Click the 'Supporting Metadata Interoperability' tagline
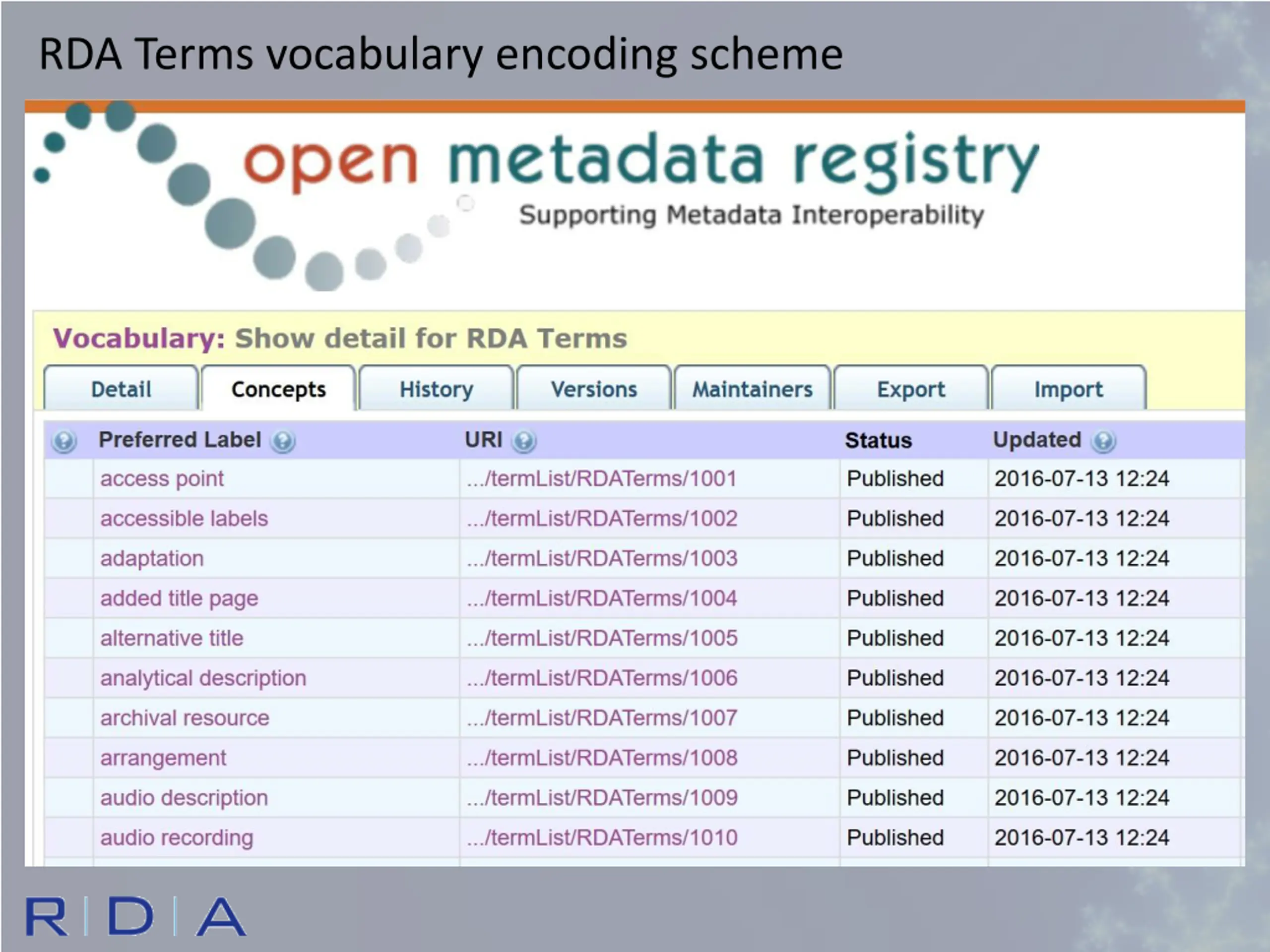The image size is (1270, 952). [752, 215]
